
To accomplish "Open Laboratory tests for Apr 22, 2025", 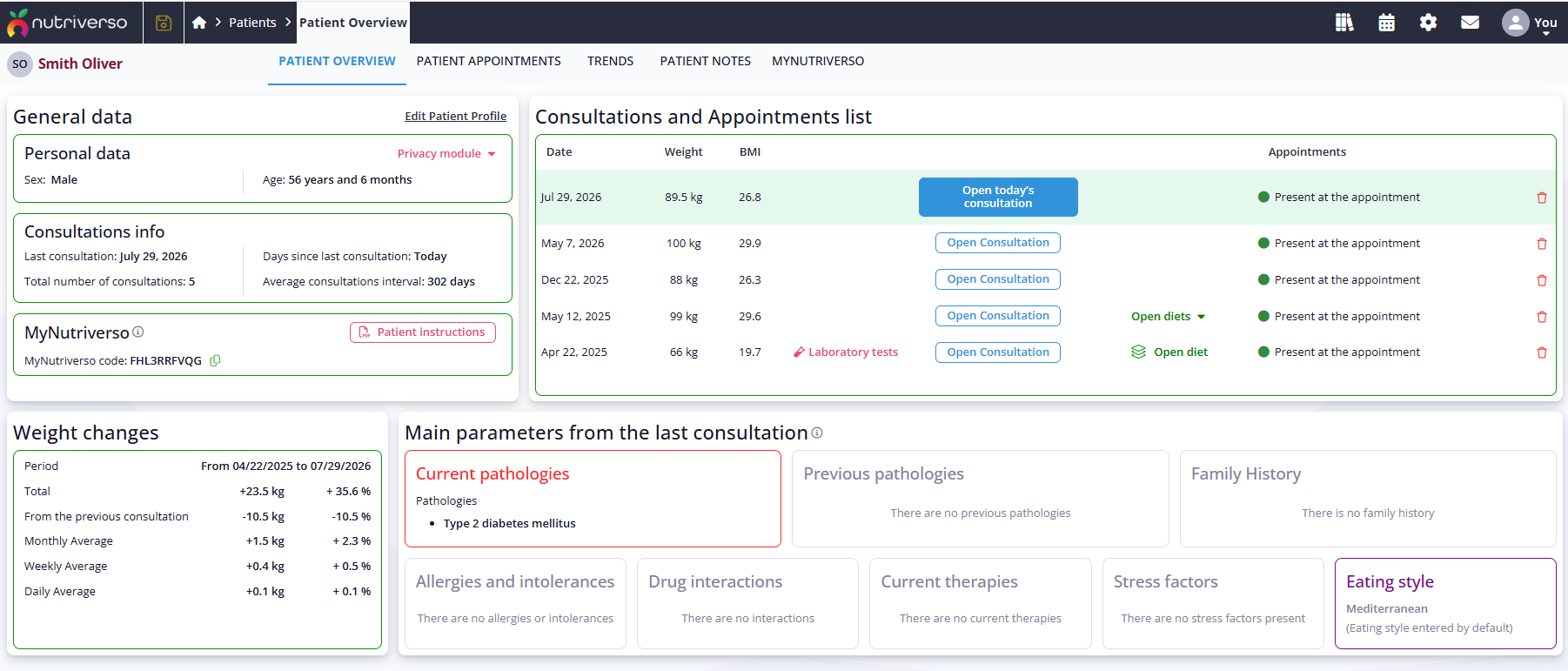I will tap(846, 352).
